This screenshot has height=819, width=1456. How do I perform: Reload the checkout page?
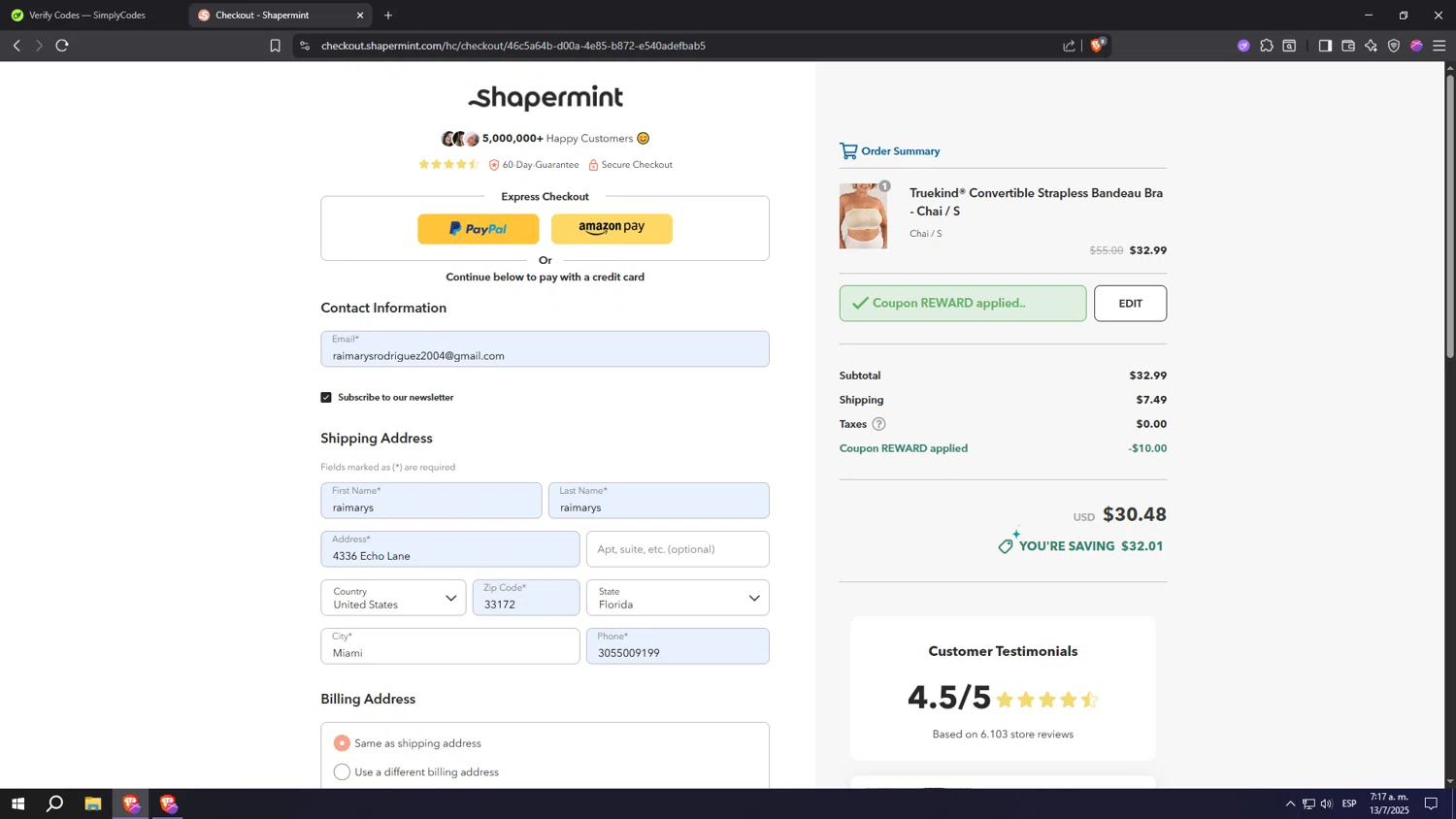[62, 46]
